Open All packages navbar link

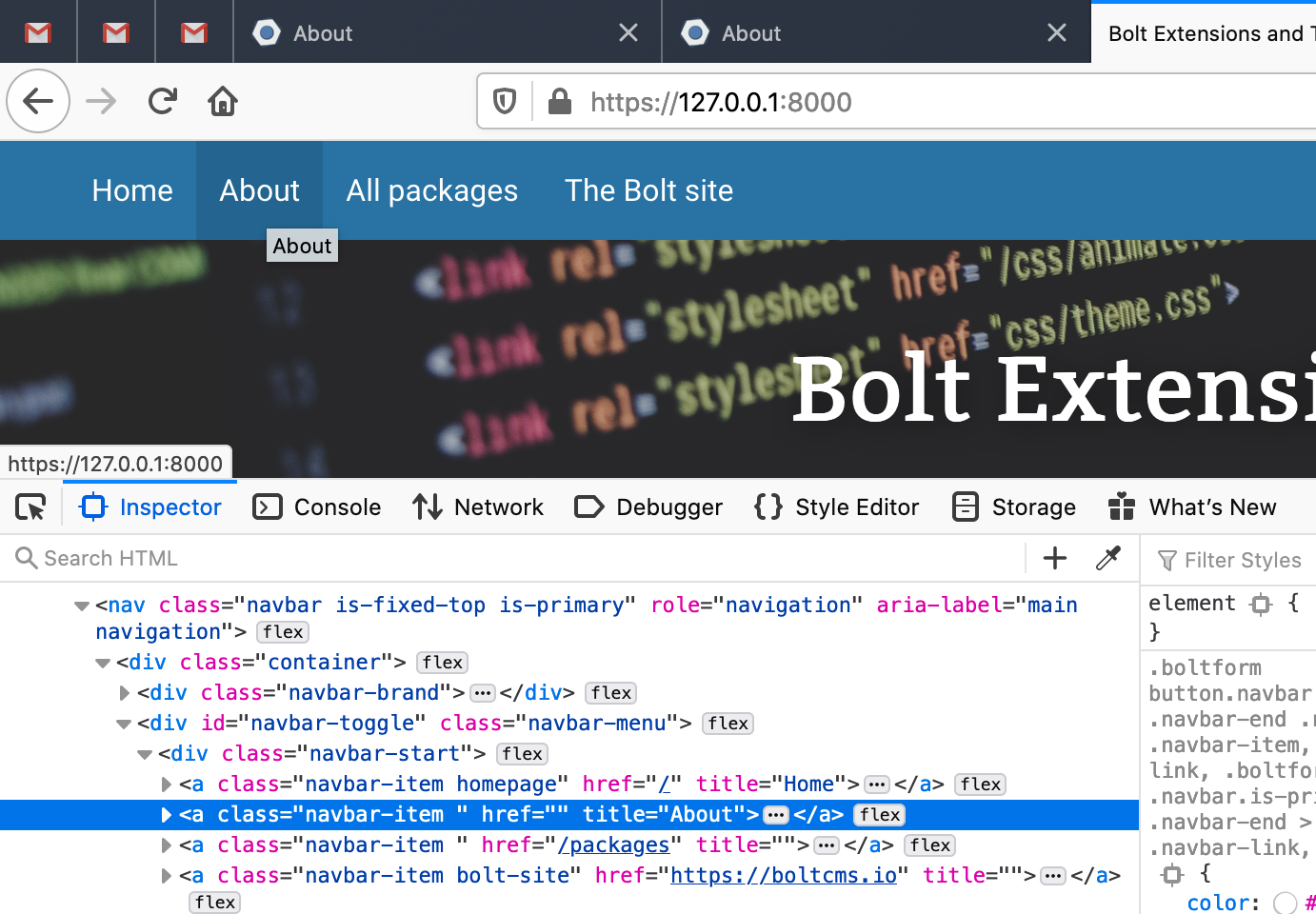[432, 190]
